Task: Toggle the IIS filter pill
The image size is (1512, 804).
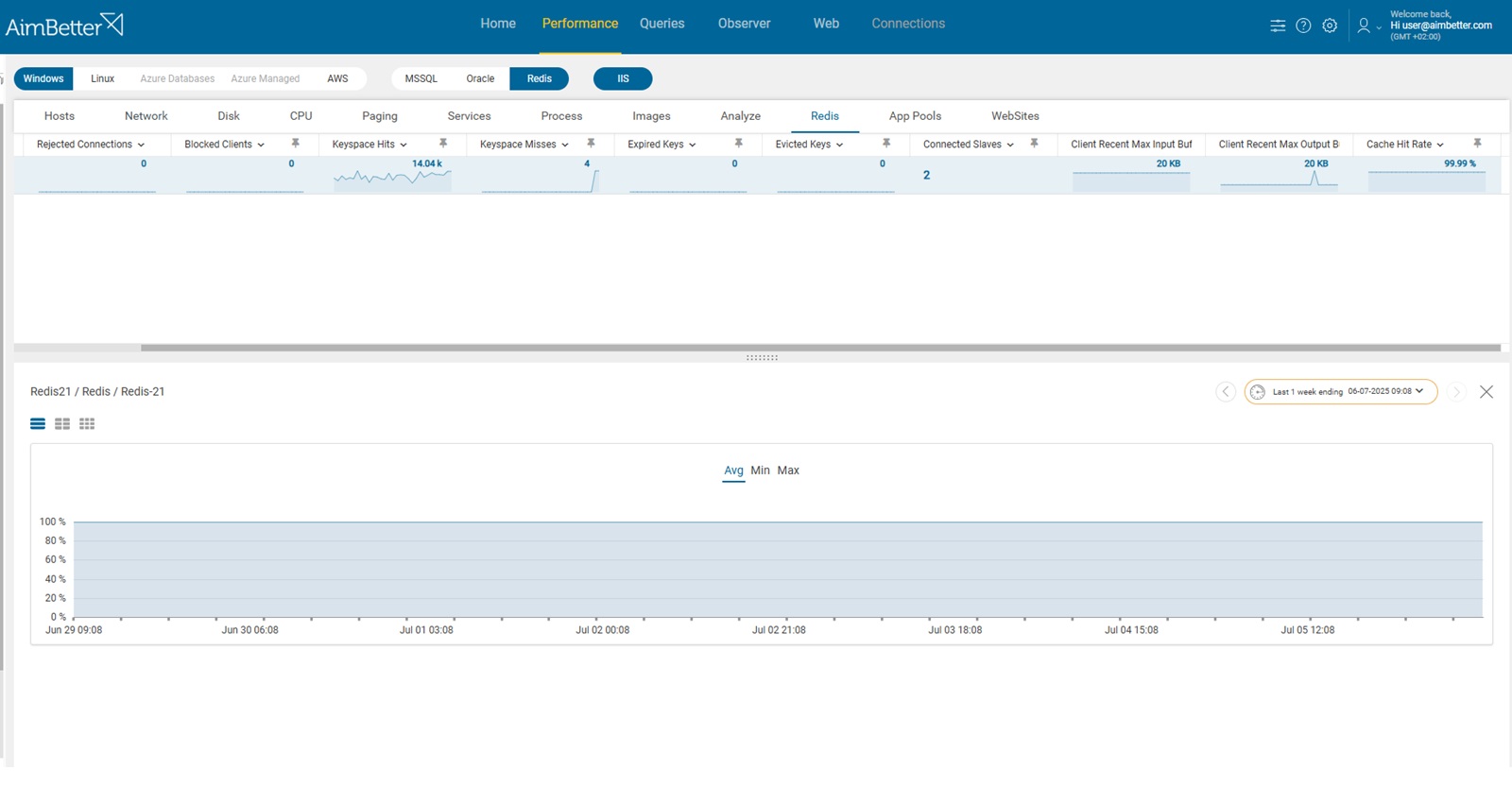Action: click(623, 78)
